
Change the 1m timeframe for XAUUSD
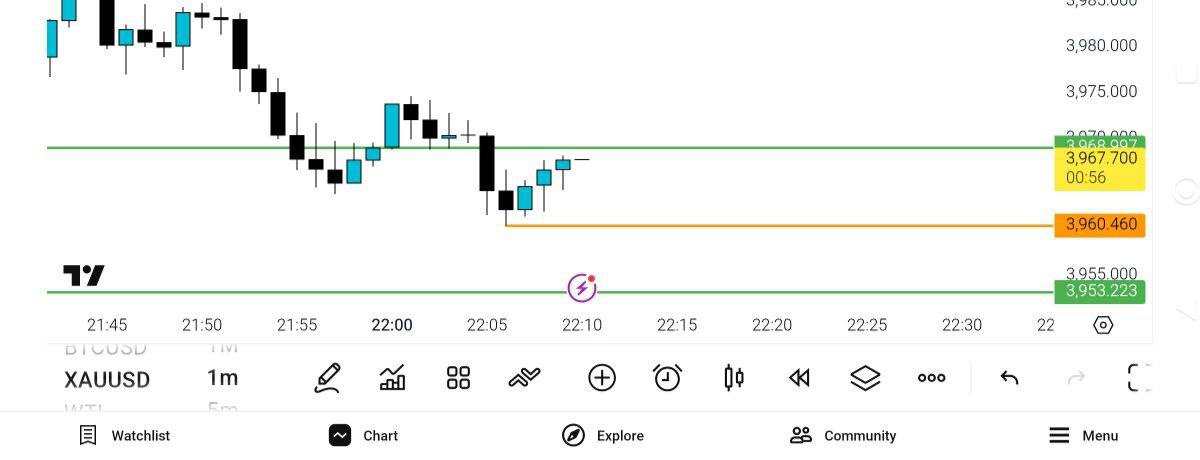click(223, 379)
